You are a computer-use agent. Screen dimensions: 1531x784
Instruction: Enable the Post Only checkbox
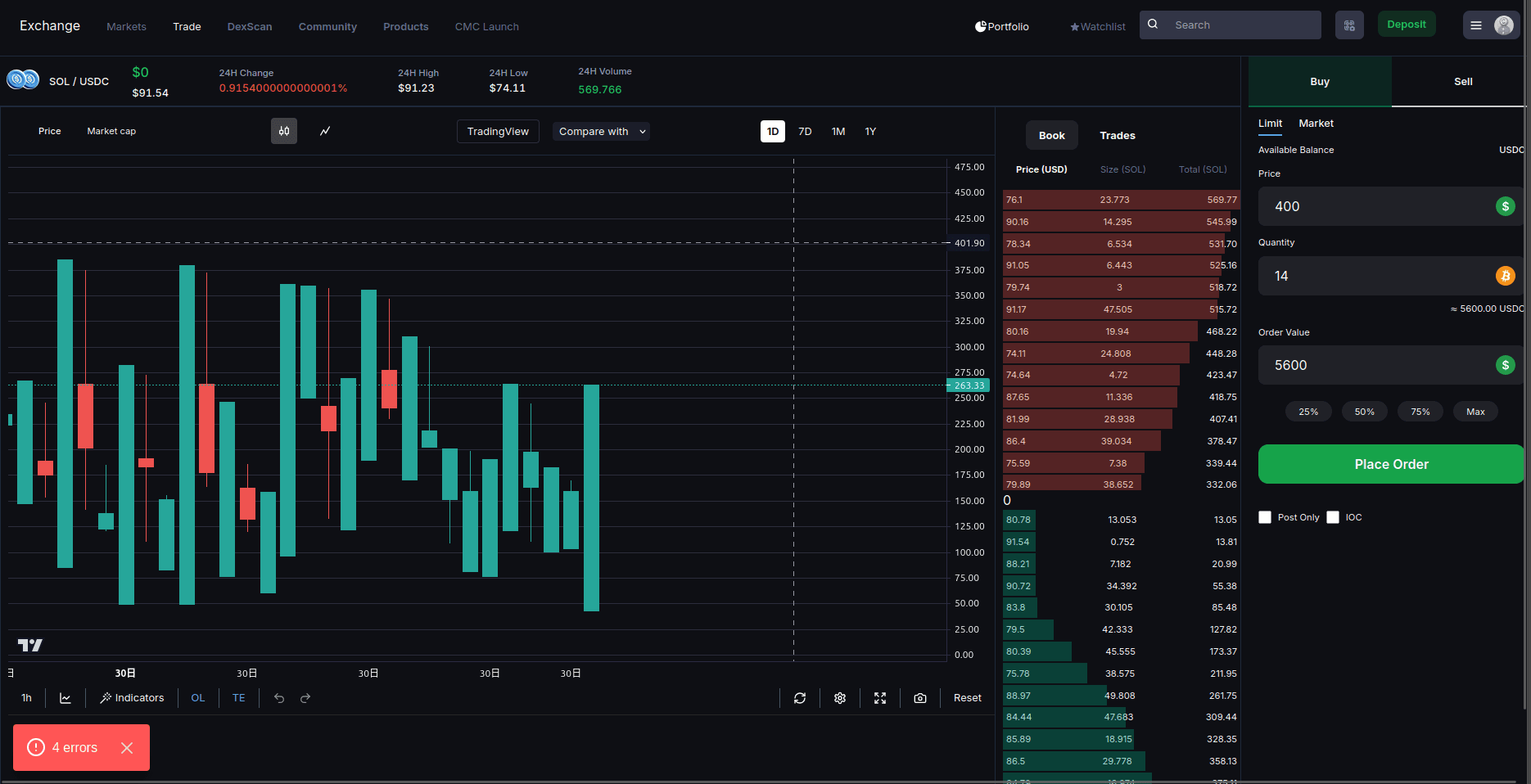tap(1265, 517)
